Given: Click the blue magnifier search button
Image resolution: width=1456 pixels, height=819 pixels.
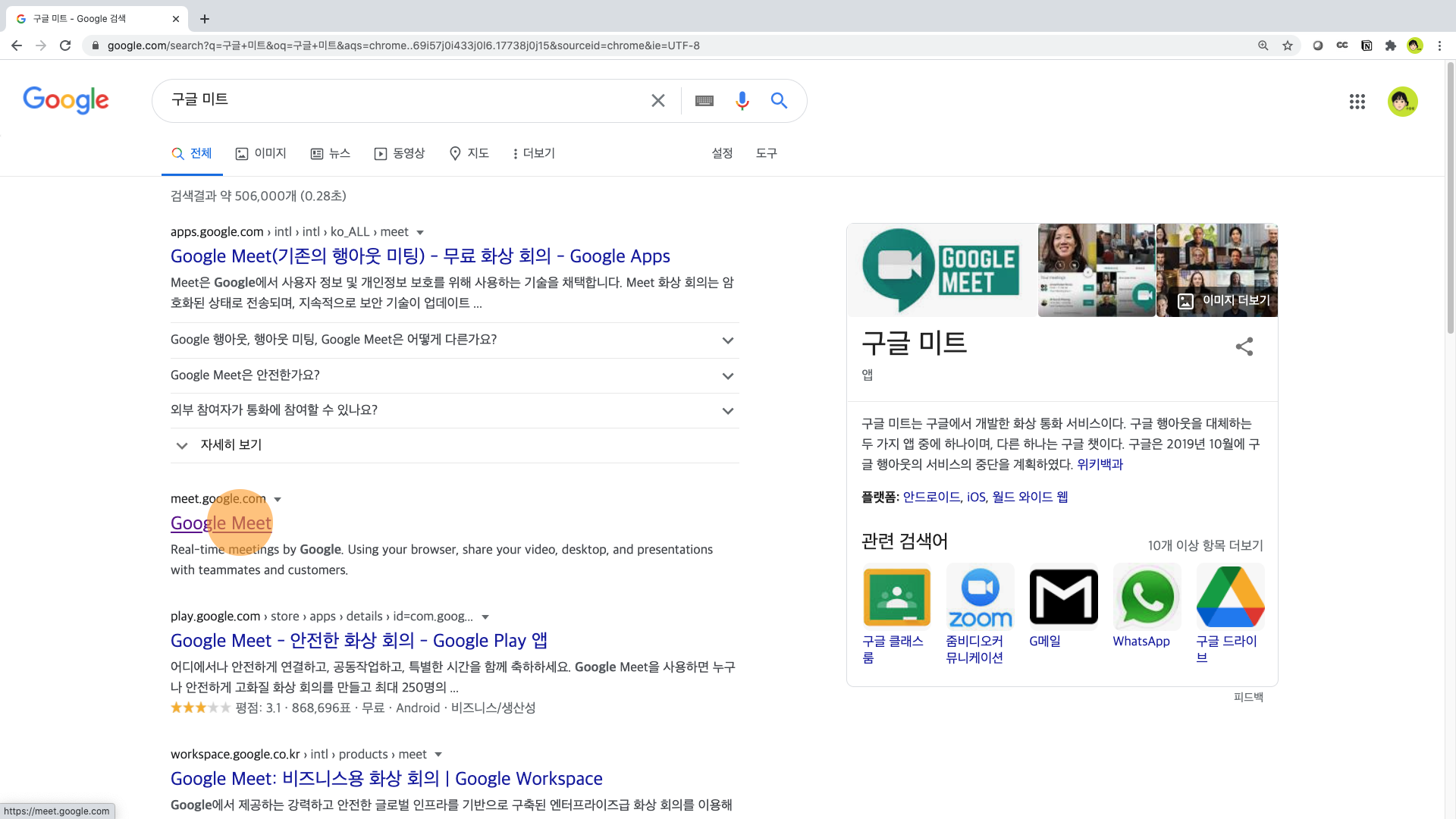Looking at the screenshot, I should coord(779,100).
